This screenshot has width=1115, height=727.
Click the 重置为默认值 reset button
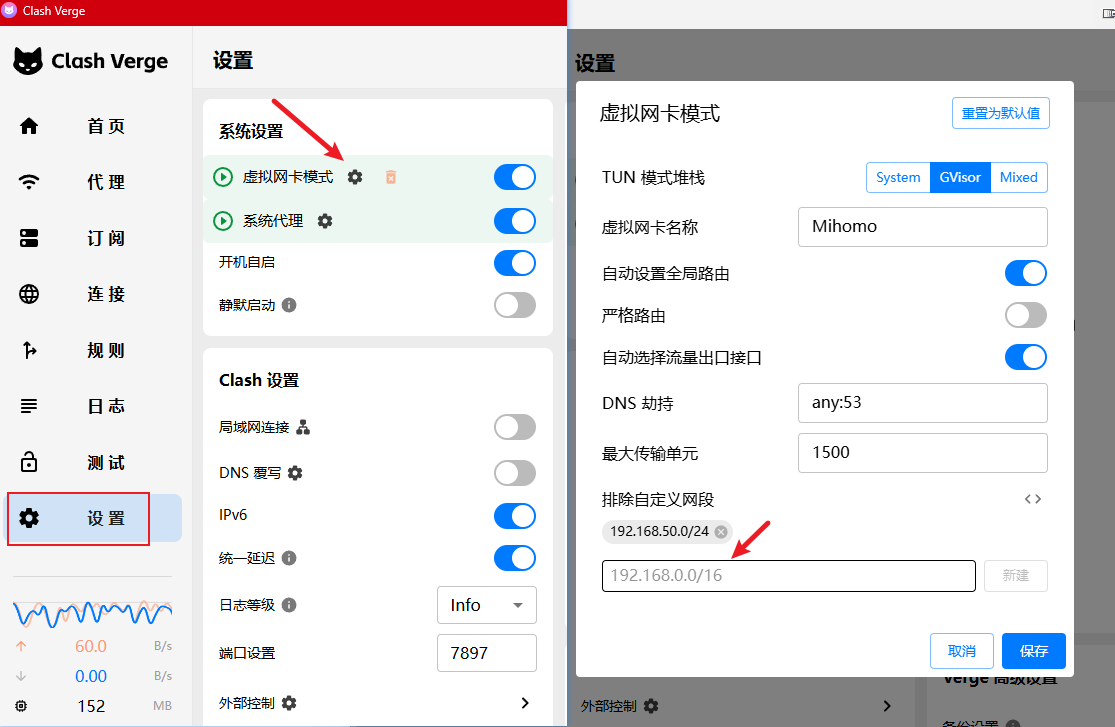pos(1000,112)
